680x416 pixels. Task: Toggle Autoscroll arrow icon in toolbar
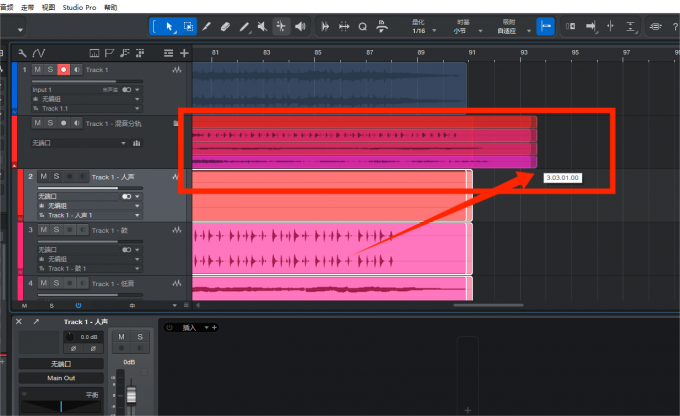[591, 26]
